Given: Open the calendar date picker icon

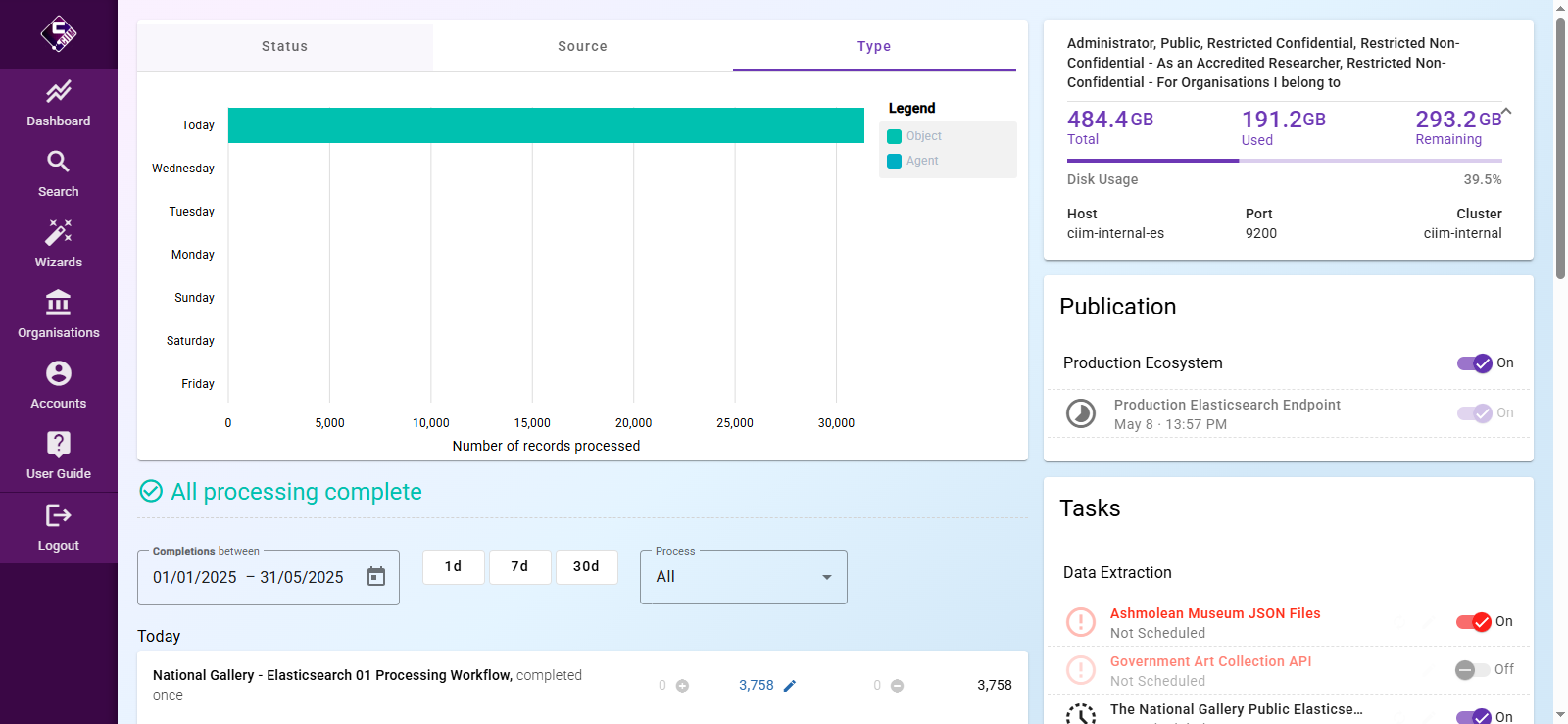Looking at the screenshot, I should 376,577.
